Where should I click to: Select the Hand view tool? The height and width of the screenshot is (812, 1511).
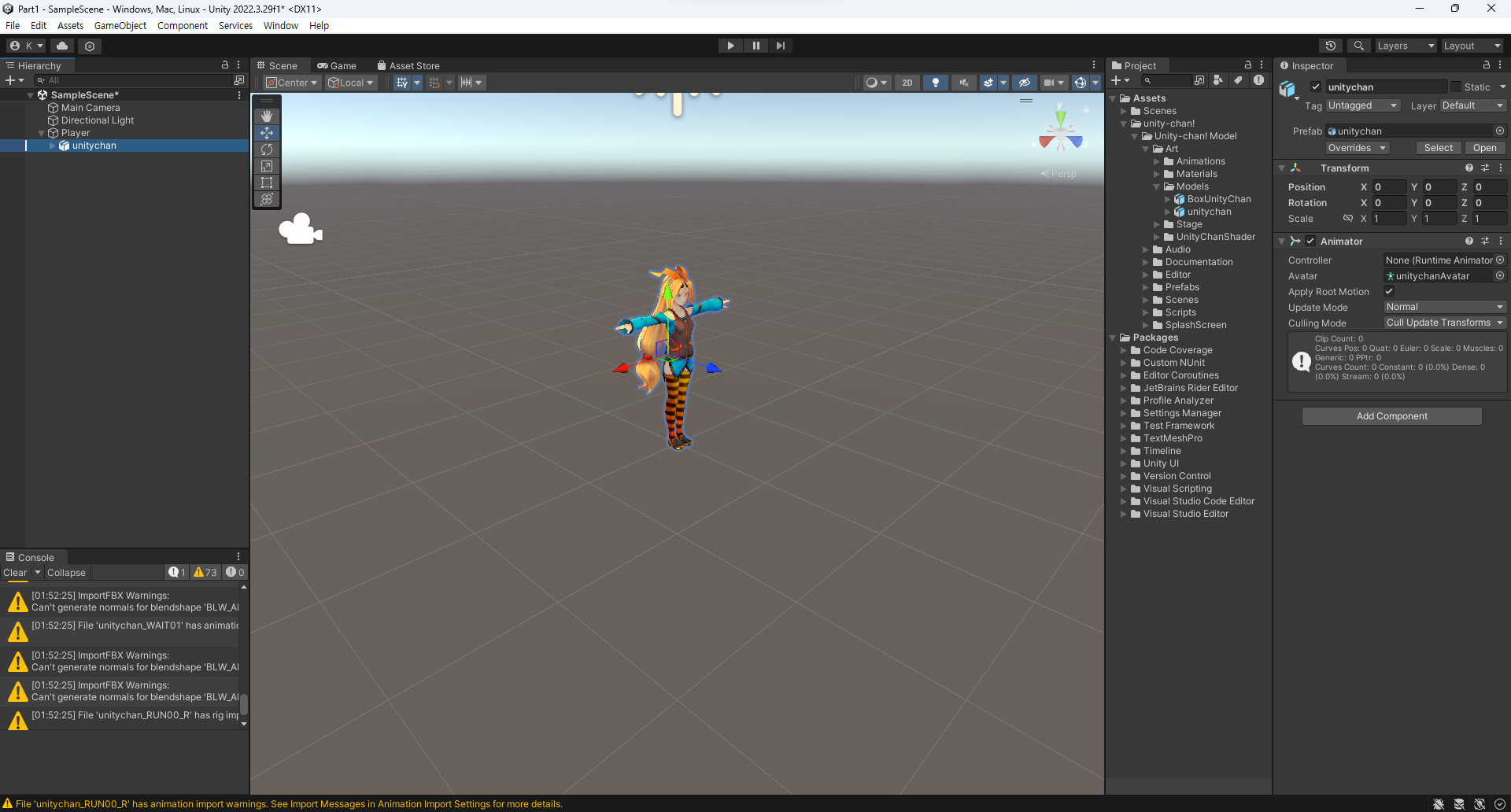coord(267,116)
